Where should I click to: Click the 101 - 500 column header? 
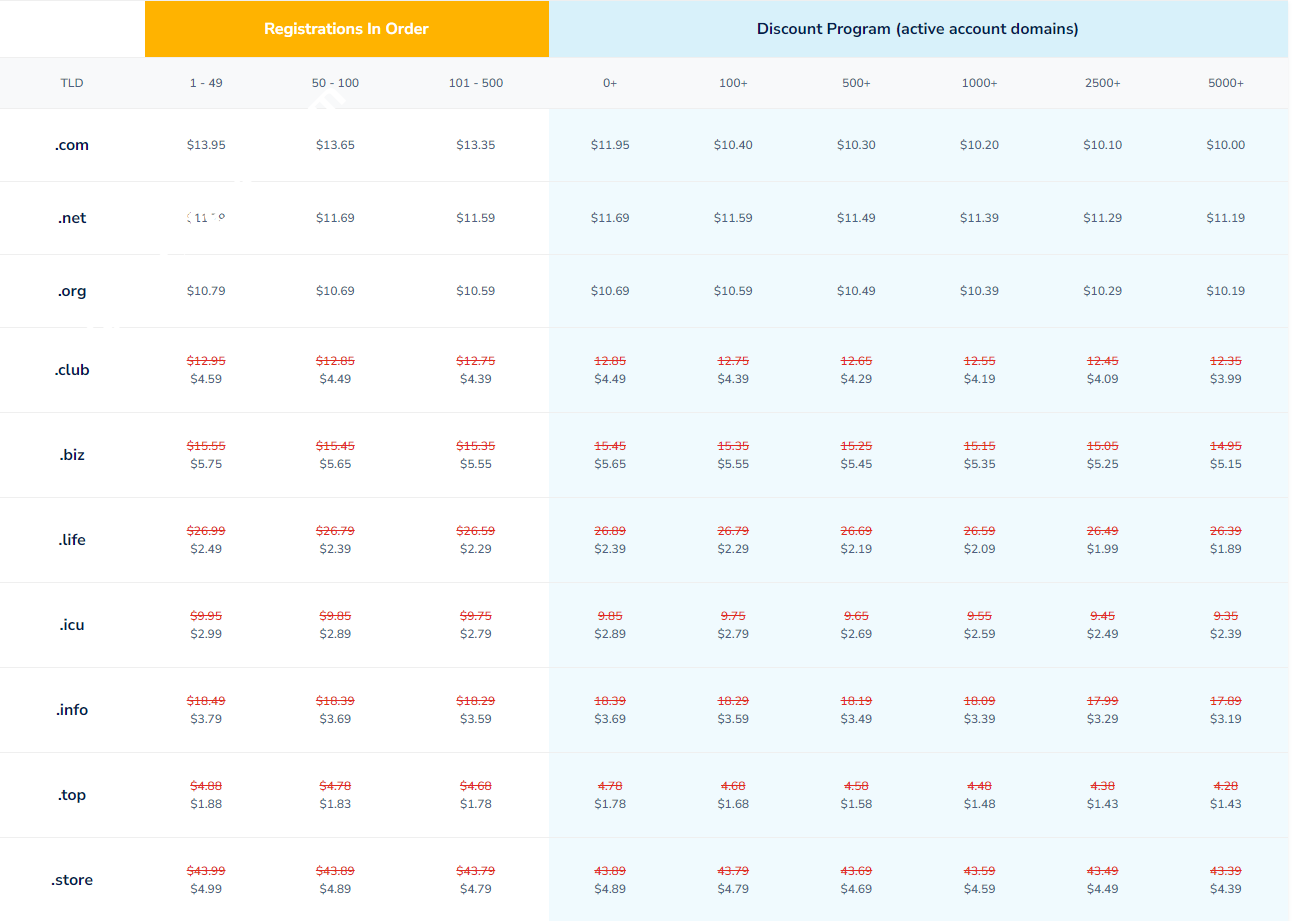(x=476, y=83)
